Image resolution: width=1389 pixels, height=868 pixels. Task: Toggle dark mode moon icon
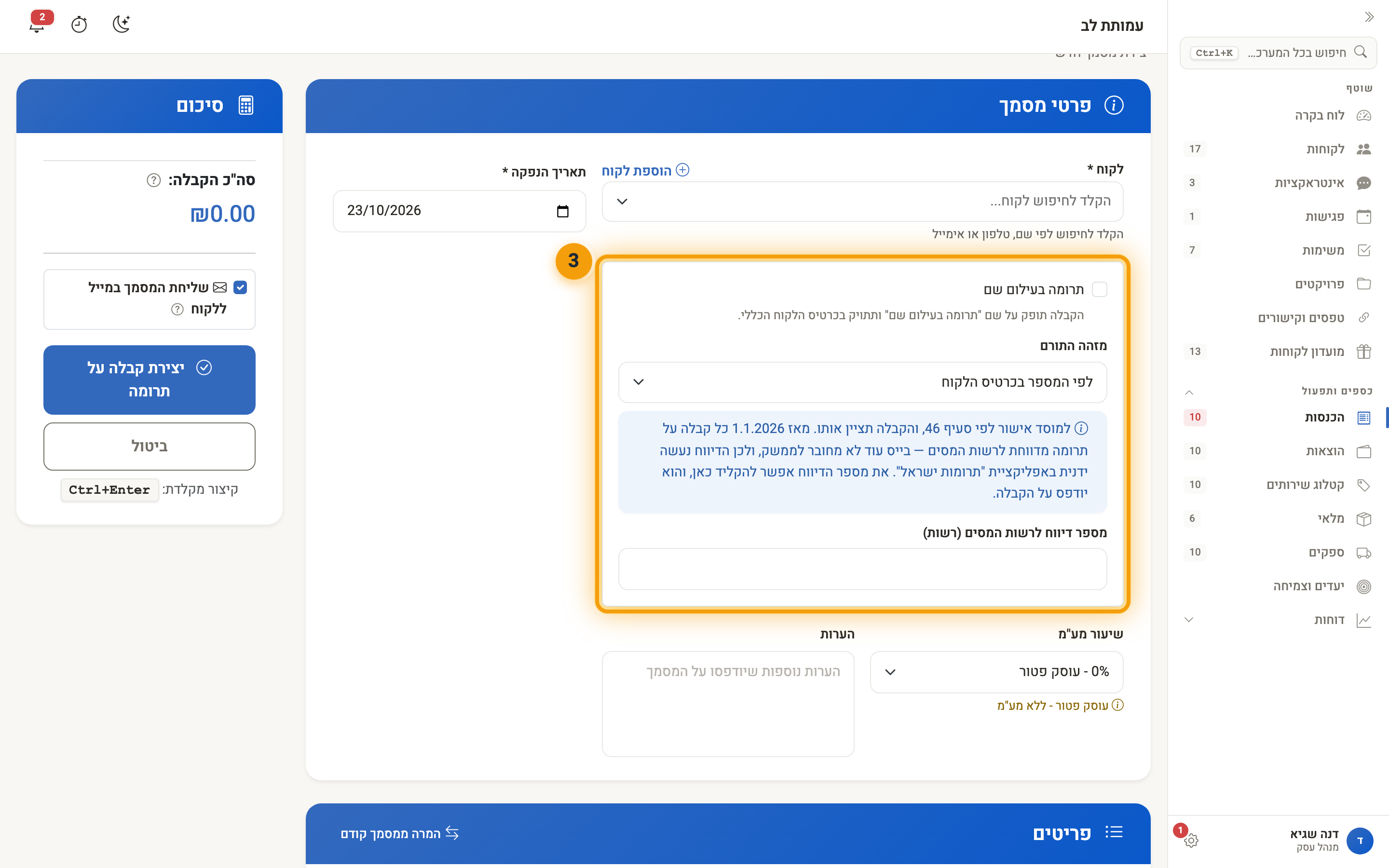point(121,25)
